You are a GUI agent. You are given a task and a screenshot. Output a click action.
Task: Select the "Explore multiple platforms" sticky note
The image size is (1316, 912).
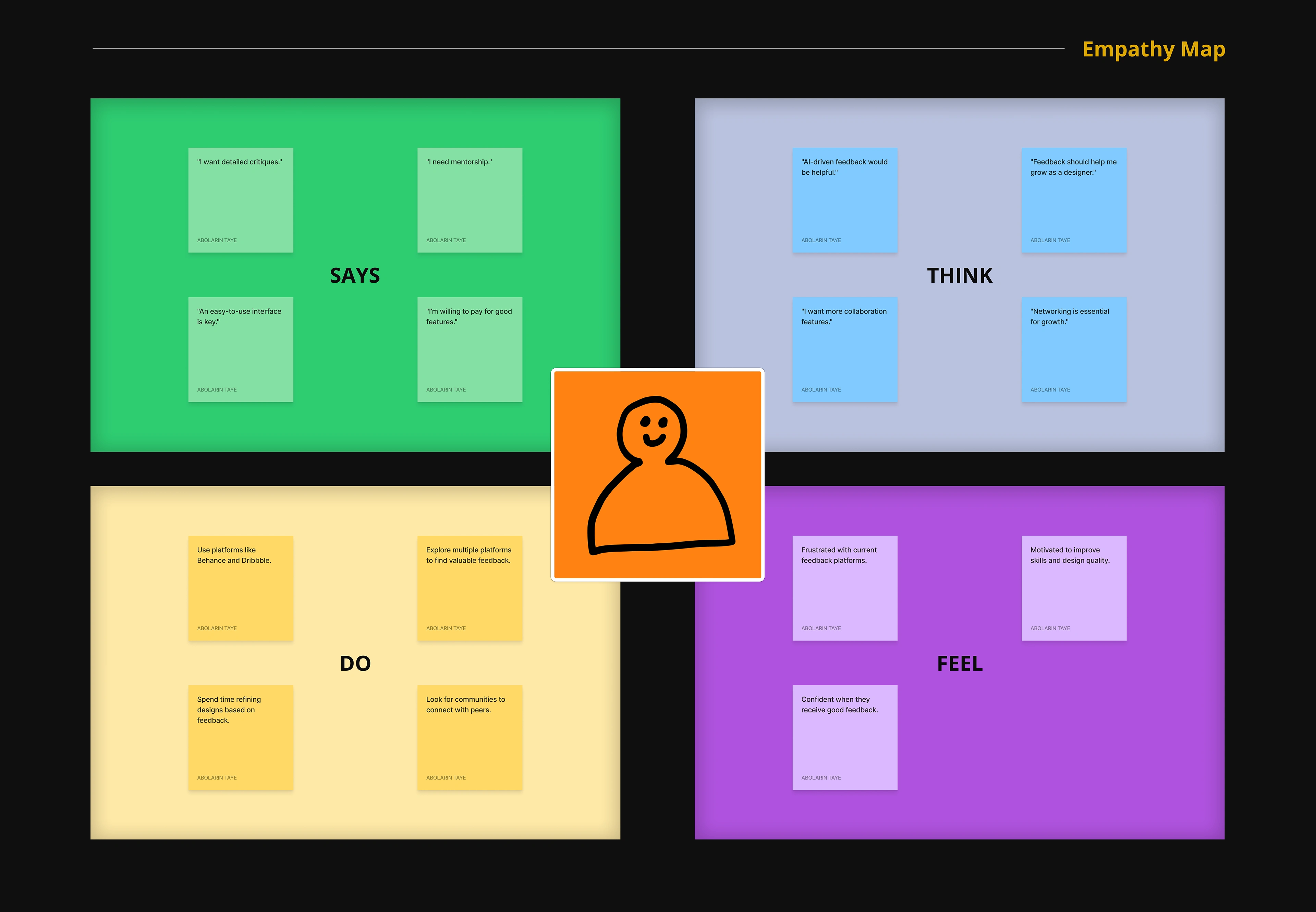click(x=470, y=588)
